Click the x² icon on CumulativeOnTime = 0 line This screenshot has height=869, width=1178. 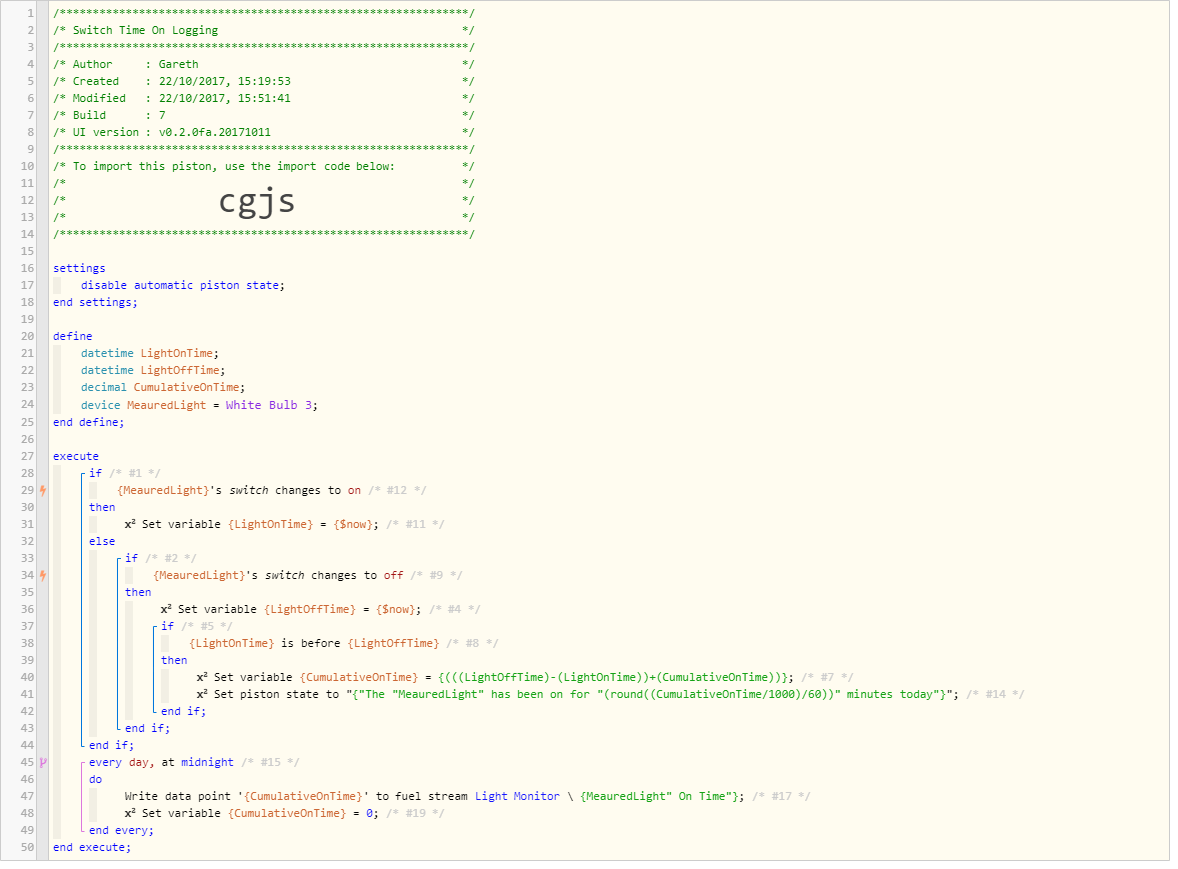pyautogui.click(x=130, y=813)
